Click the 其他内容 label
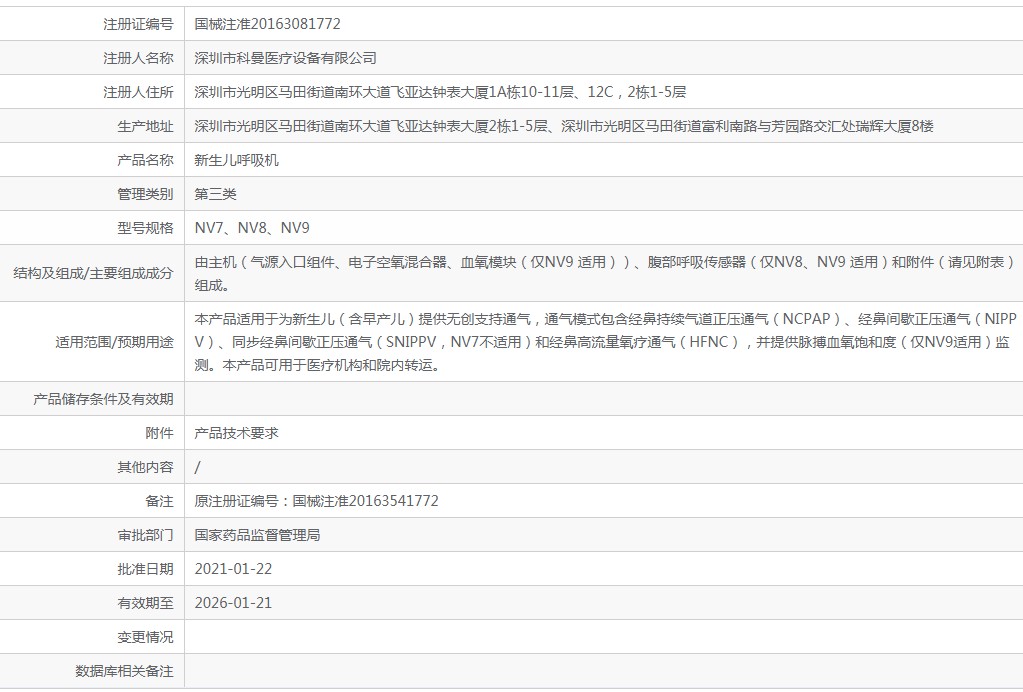The image size is (1023, 692). point(145,466)
